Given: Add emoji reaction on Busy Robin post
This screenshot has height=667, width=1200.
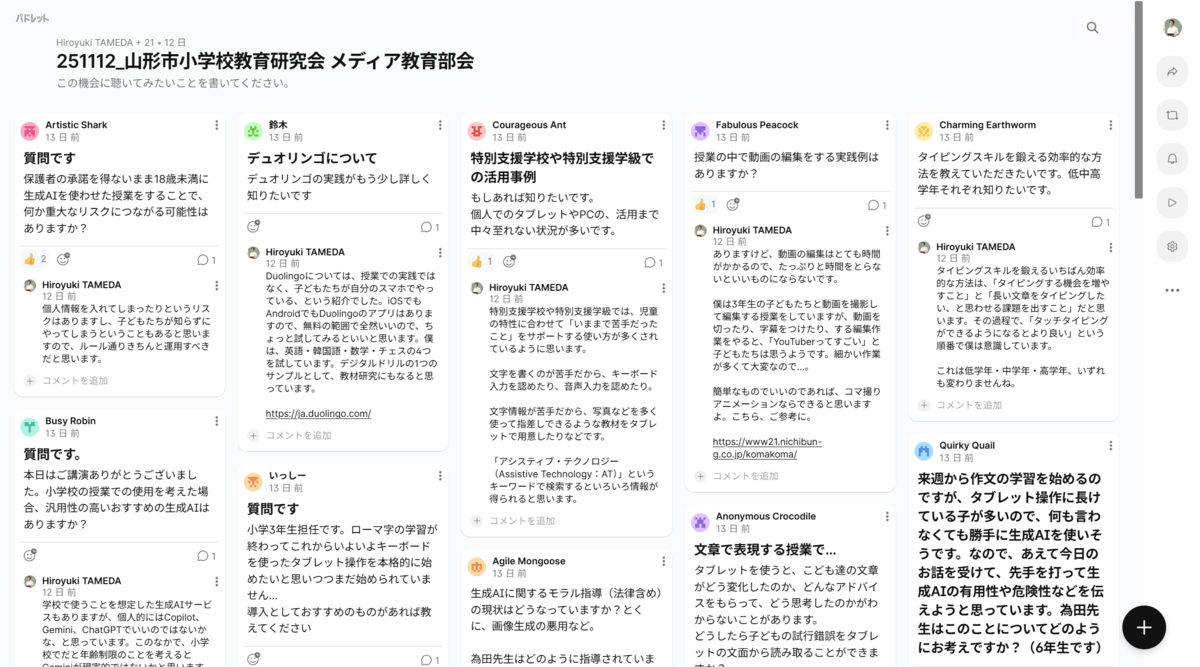Looking at the screenshot, I should [x=30, y=555].
